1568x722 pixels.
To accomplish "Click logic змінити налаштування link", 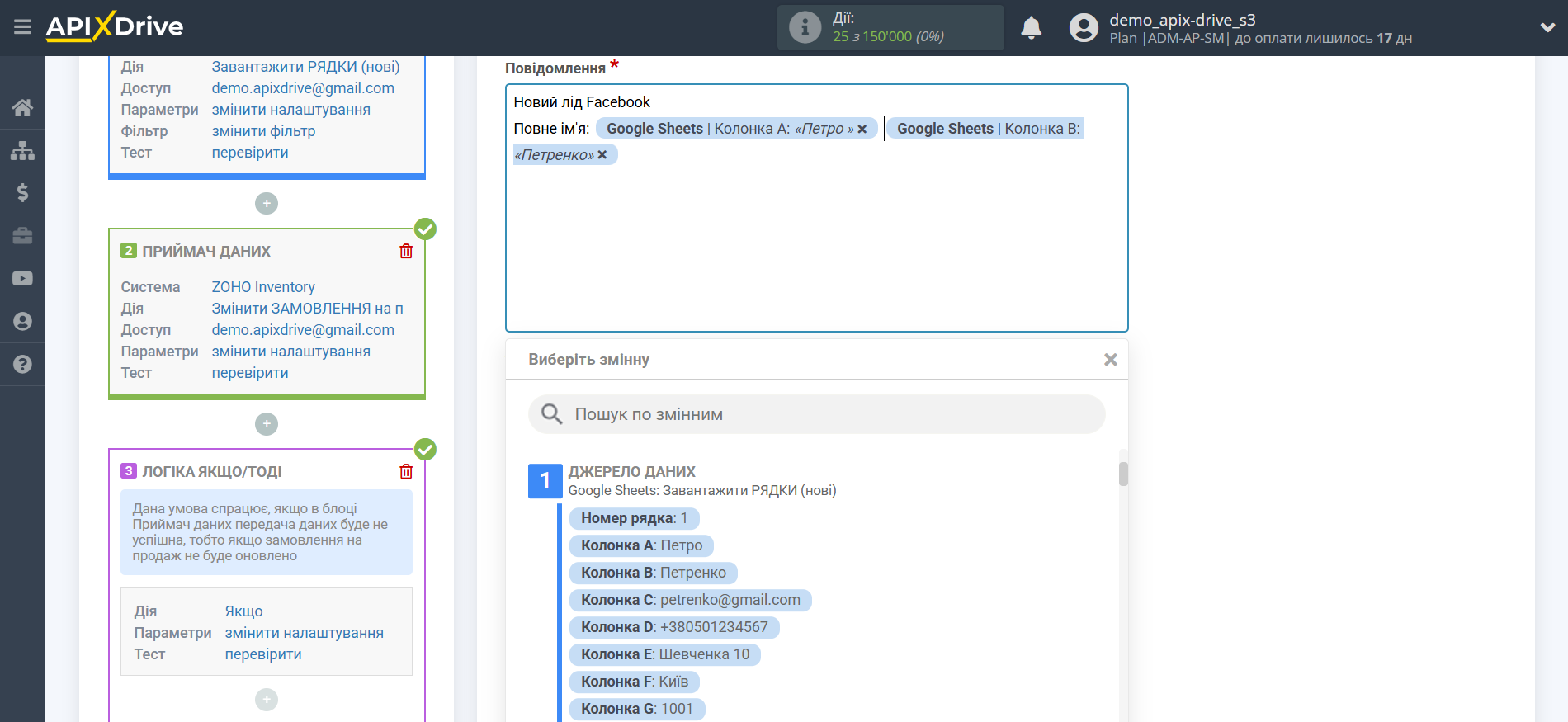I will coord(304,633).
